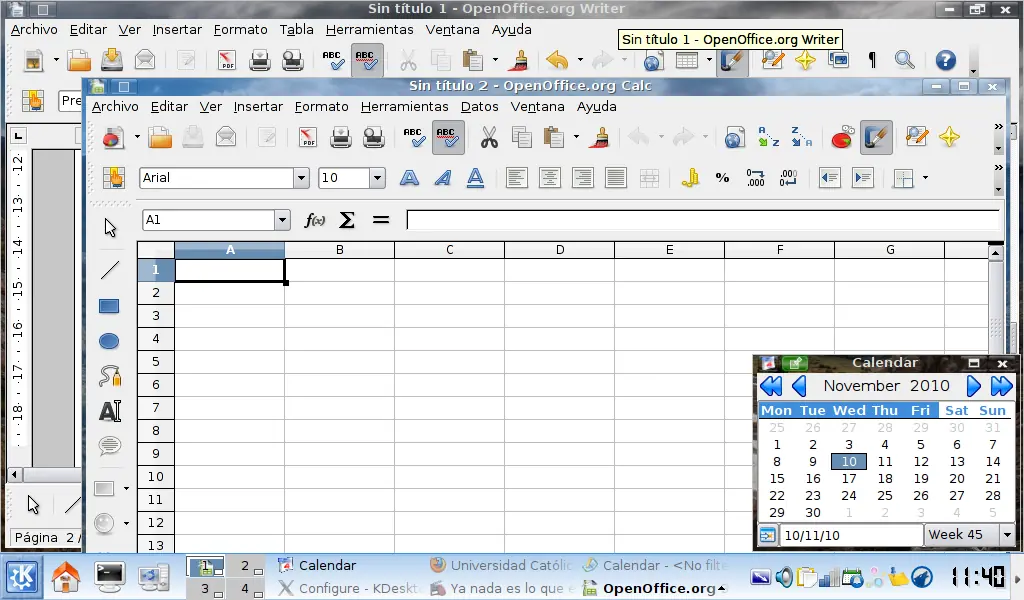Viewport: 1024px width, 600px height.
Task: Expand the Name Box A1 dropdown
Action: click(x=282, y=220)
